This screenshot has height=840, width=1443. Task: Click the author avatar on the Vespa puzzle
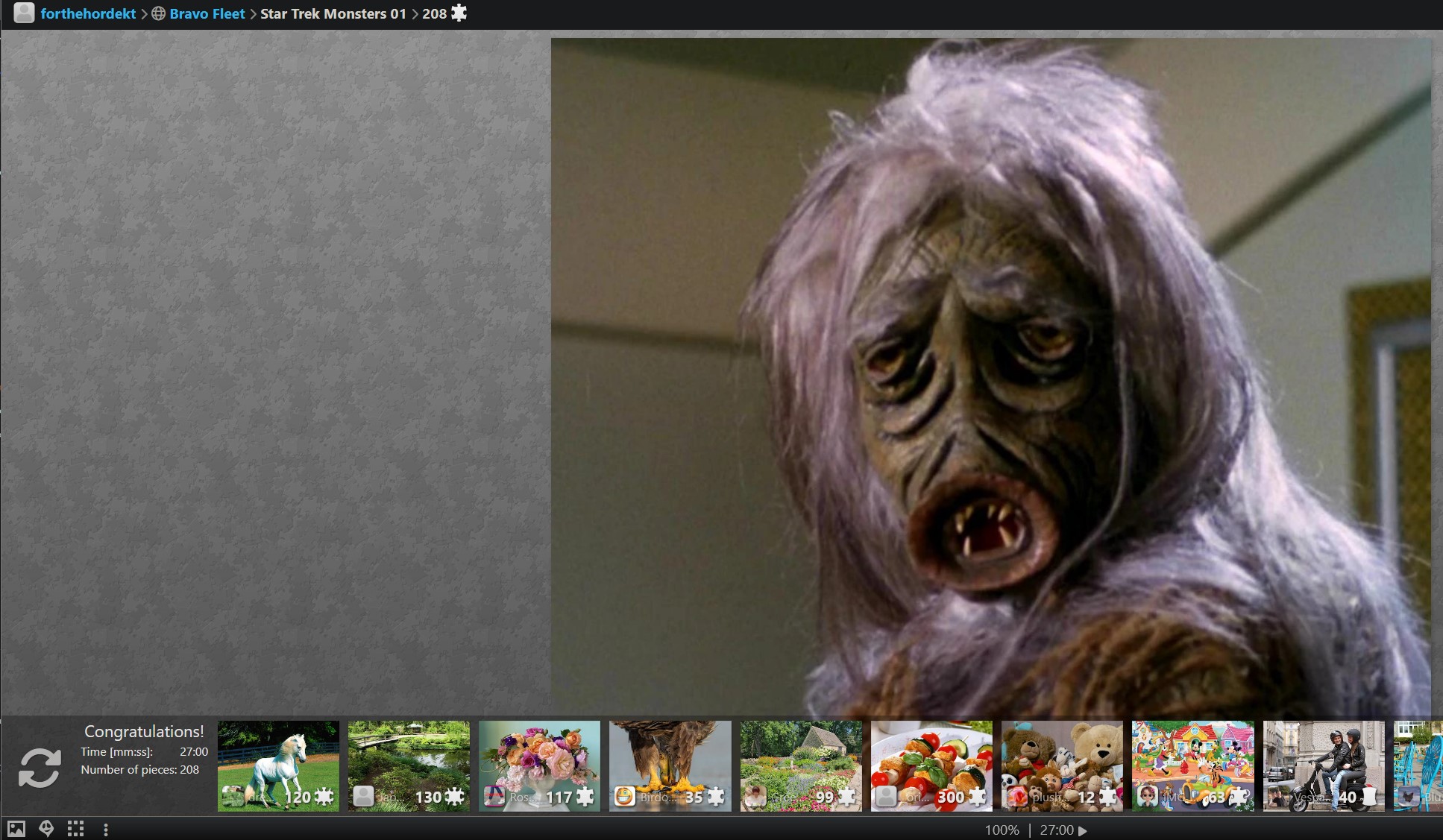pos(1278,797)
